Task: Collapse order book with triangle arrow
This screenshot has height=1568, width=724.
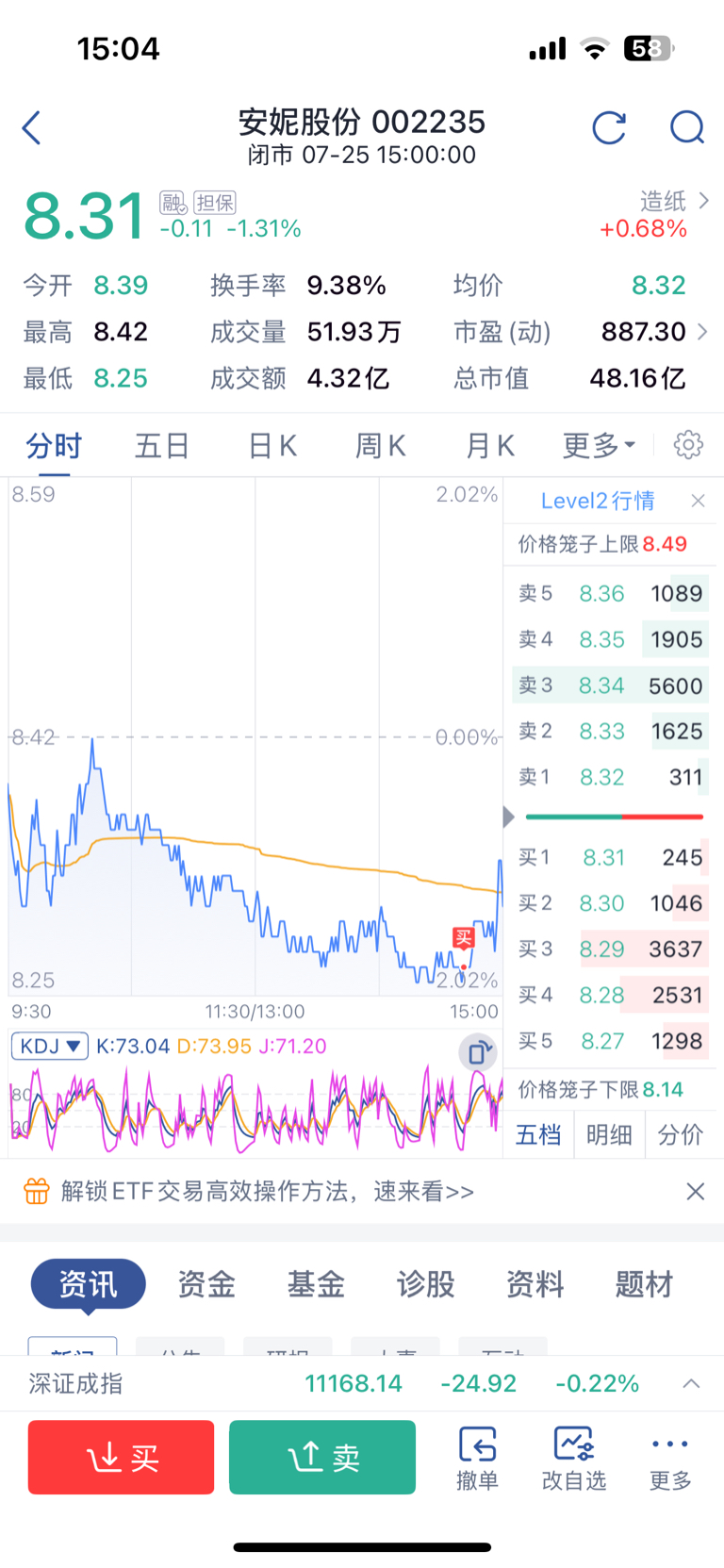Action: [x=509, y=817]
